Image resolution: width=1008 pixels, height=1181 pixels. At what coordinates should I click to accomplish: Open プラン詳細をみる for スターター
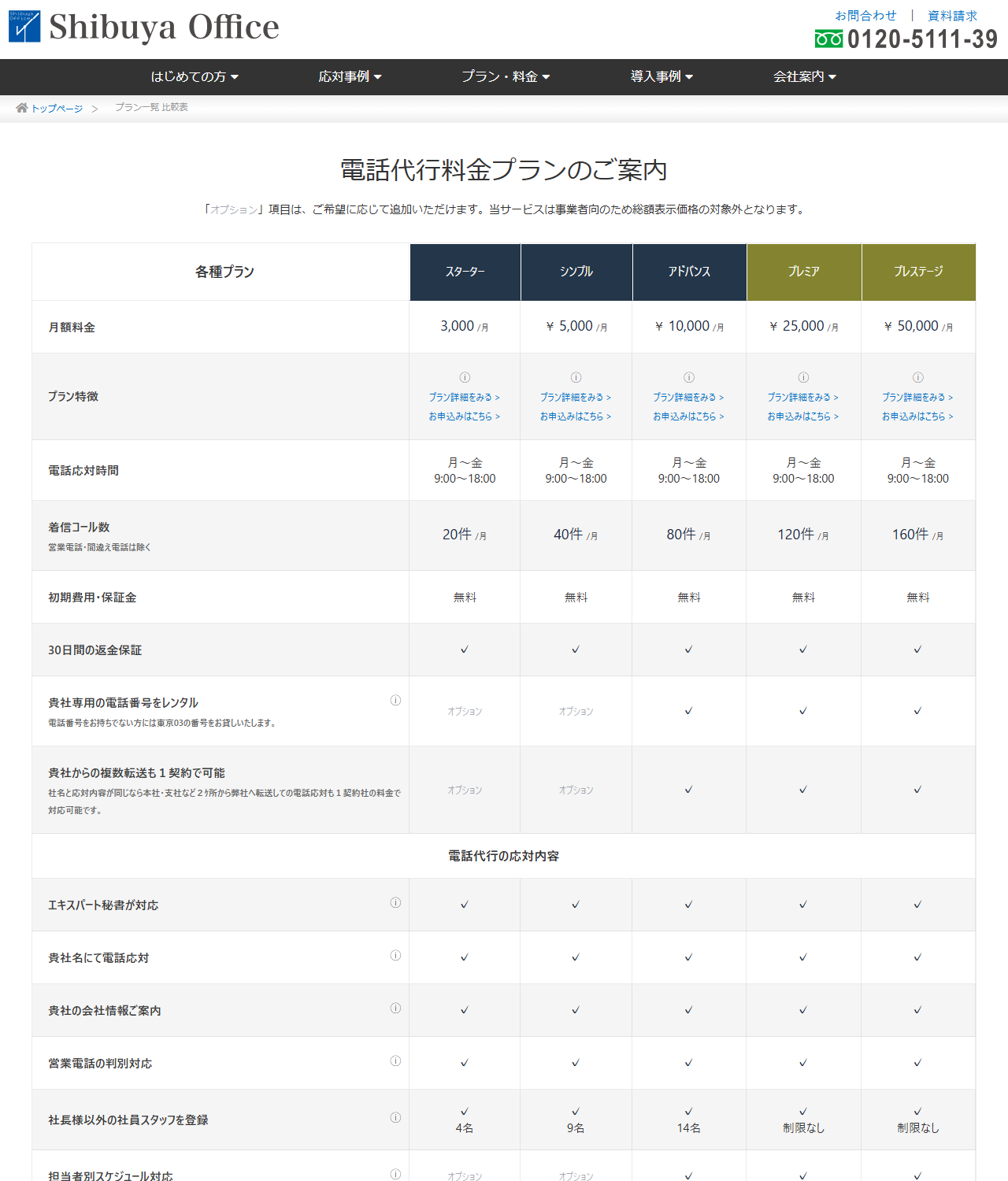(x=465, y=398)
